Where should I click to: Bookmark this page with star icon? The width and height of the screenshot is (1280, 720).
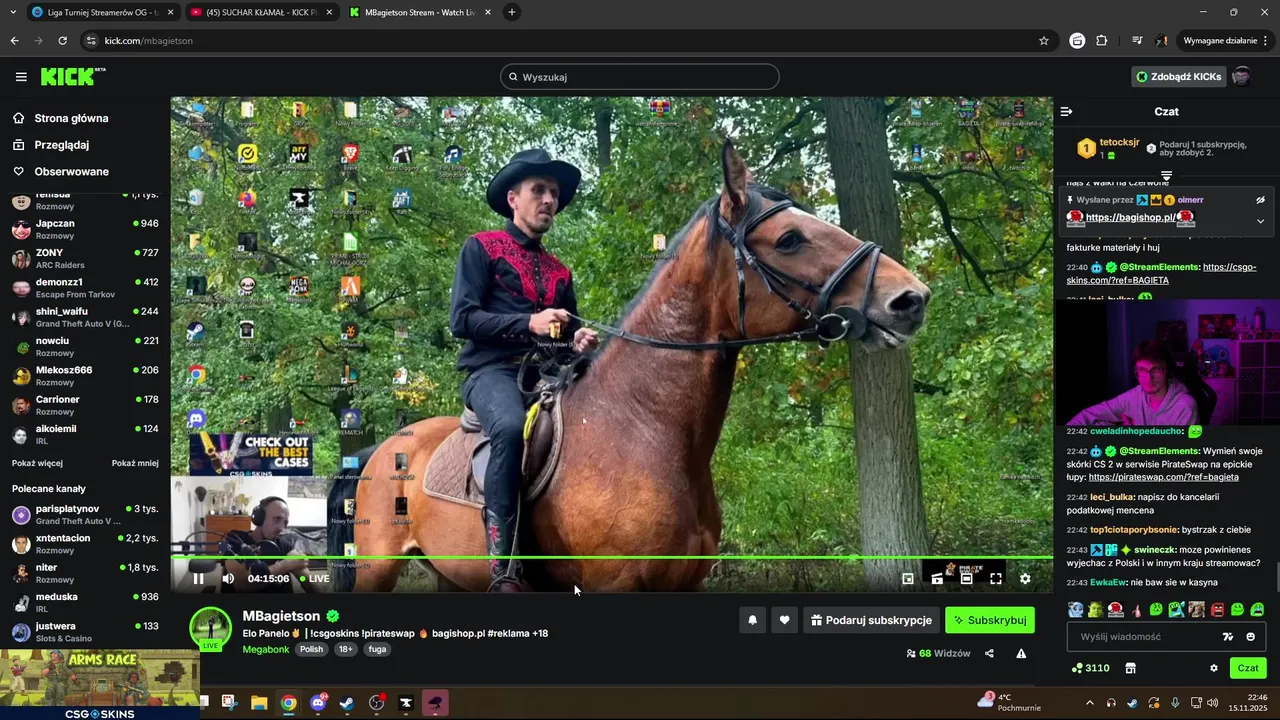(x=1044, y=41)
